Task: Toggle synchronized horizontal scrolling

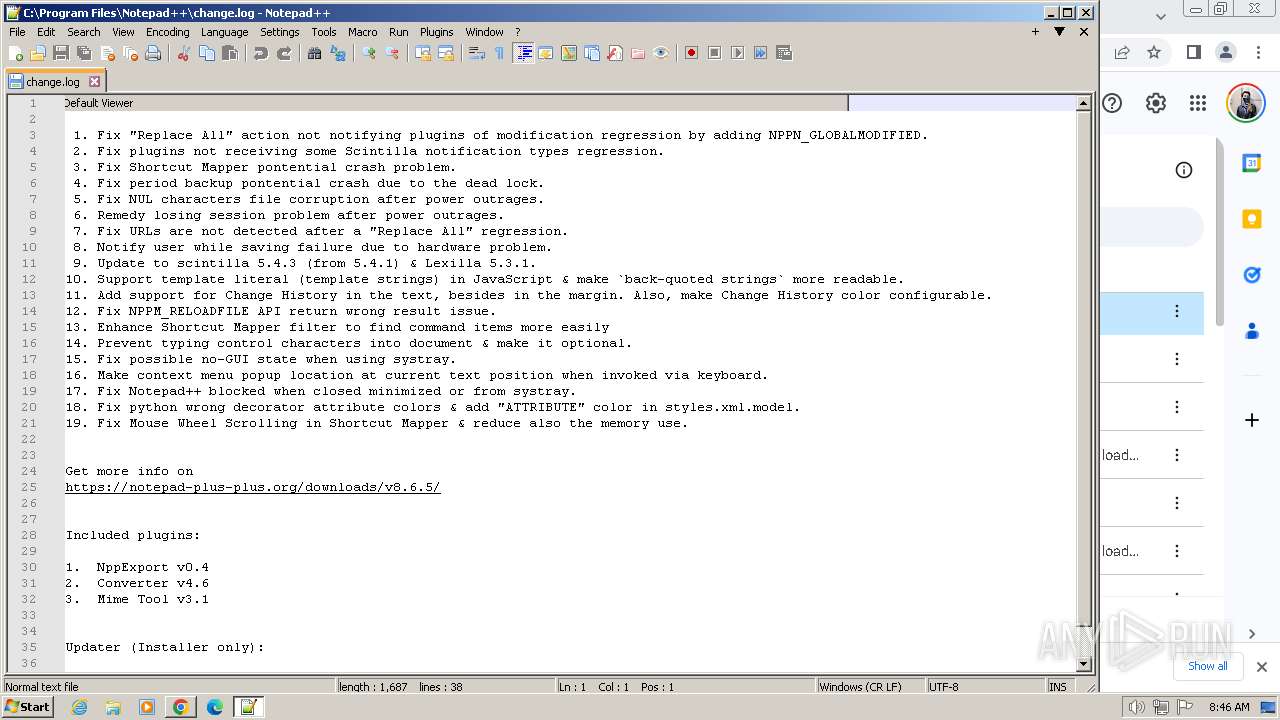Action: point(446,53)
